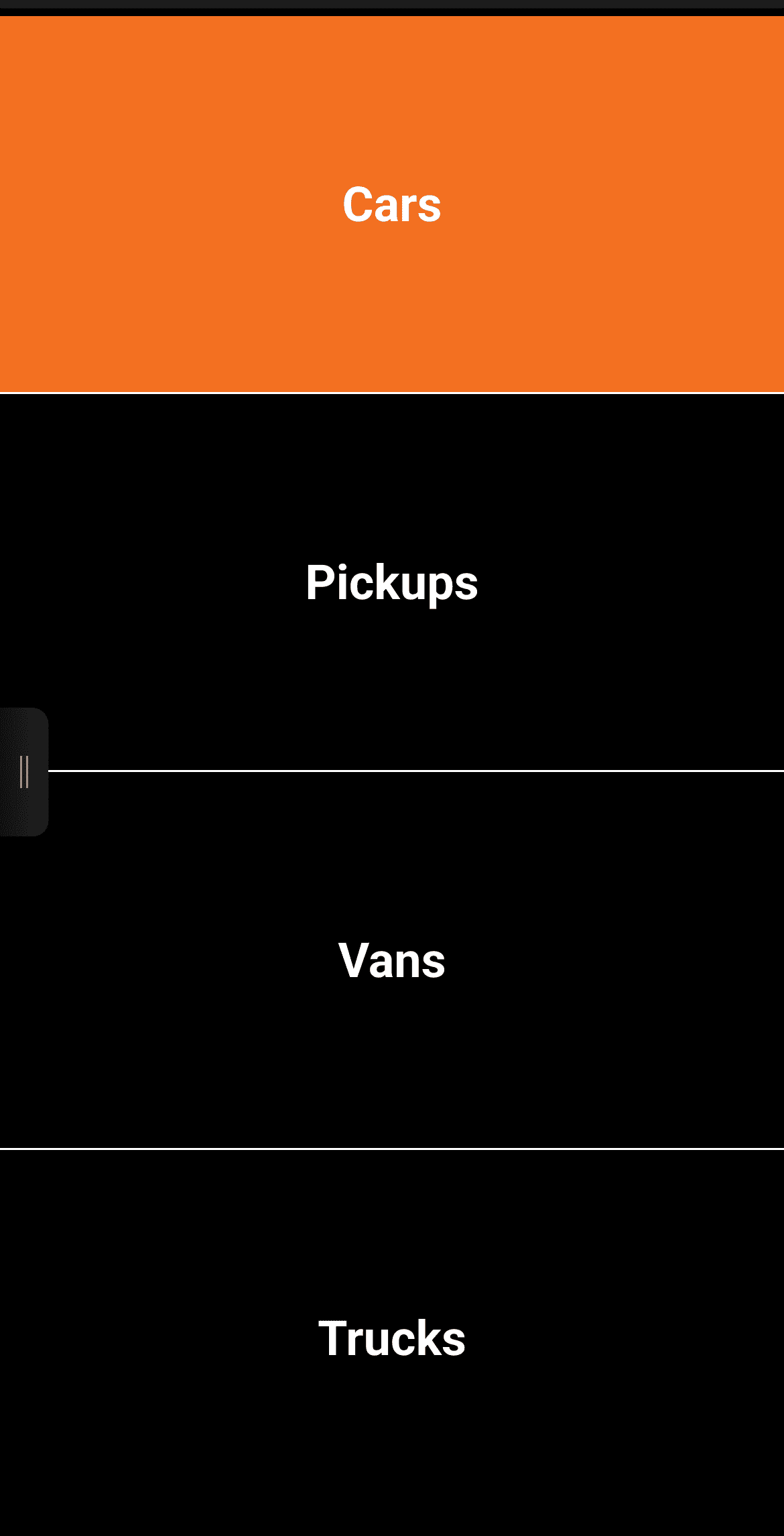Select the orange Cars category tile
784x1536 pixels.
[x=392, y=204]
